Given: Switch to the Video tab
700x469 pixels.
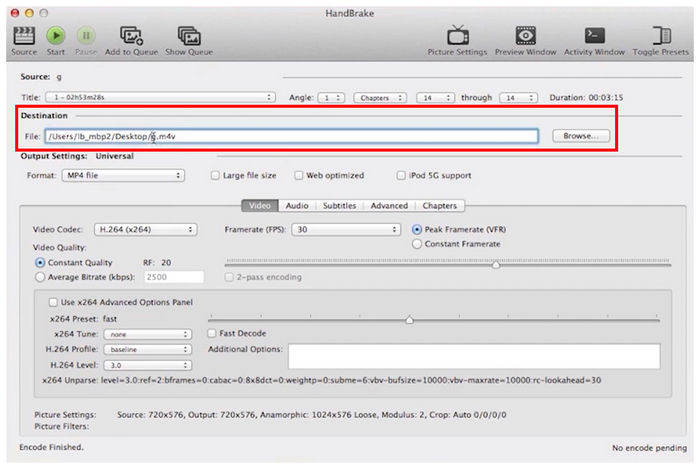Looking at the screenshot, I should tap(260, 206).
